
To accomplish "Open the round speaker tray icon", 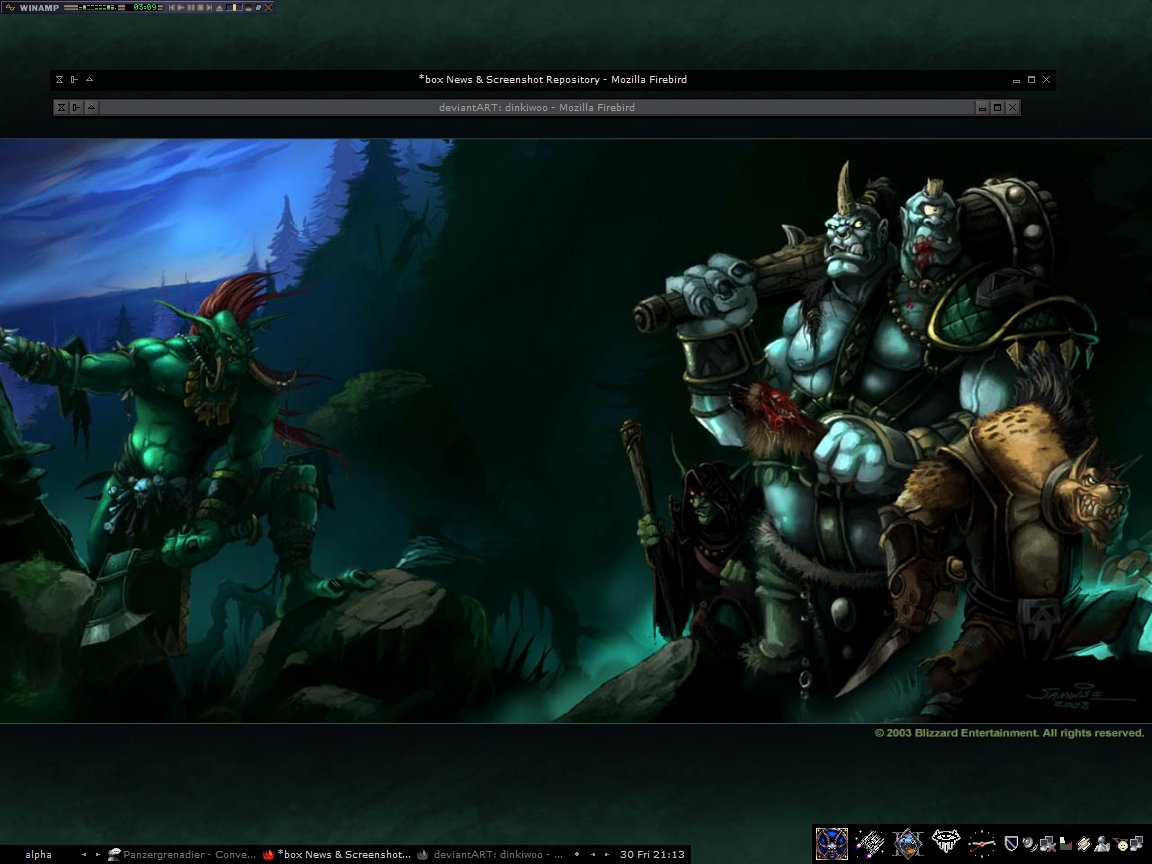I will (x=1029, y=844).
